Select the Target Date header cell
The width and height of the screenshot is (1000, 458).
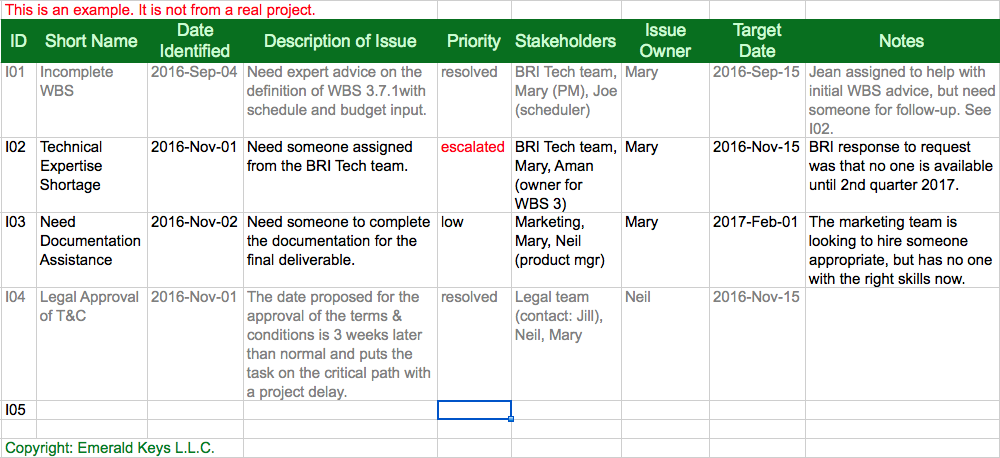756,41
